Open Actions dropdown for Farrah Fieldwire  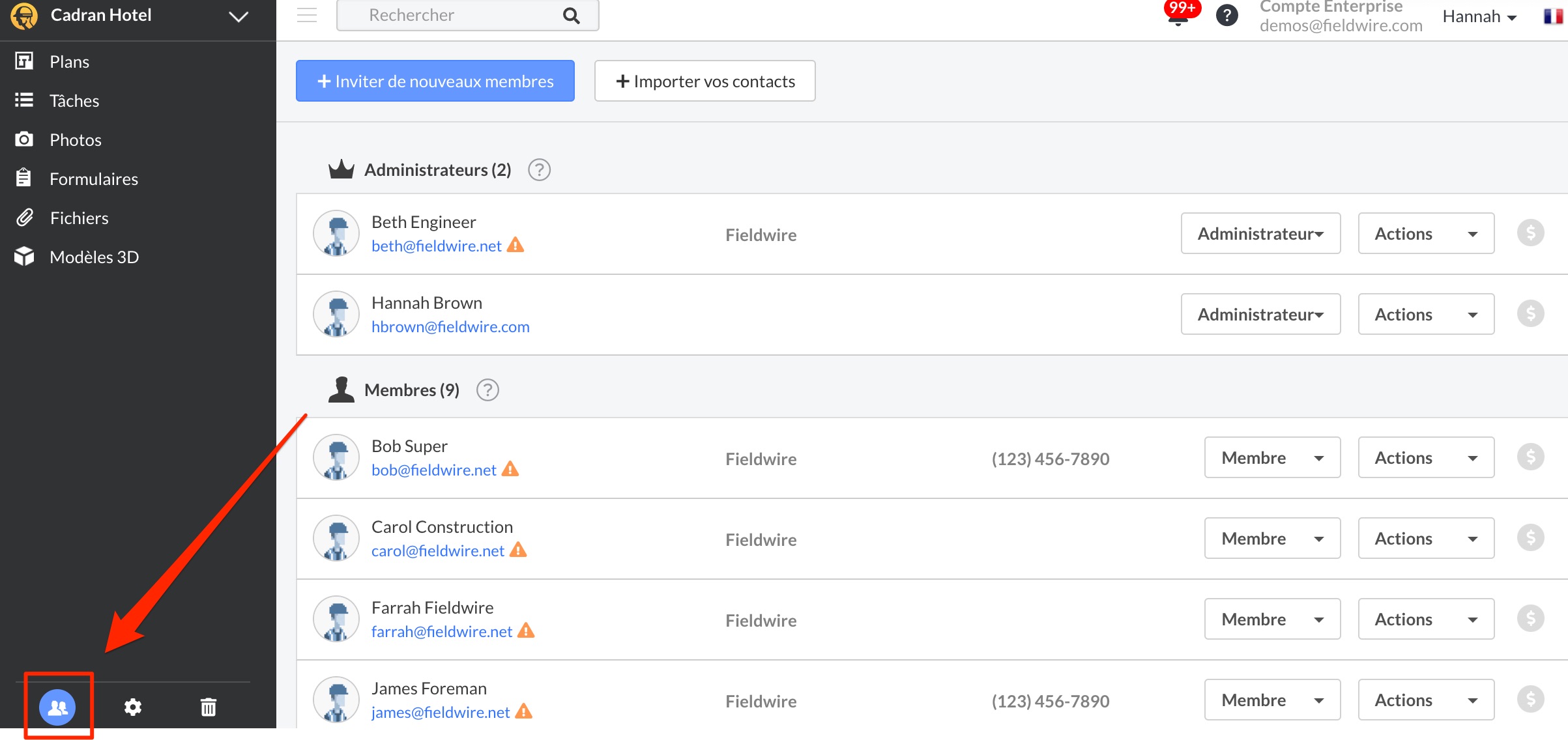click(1426, 619)
